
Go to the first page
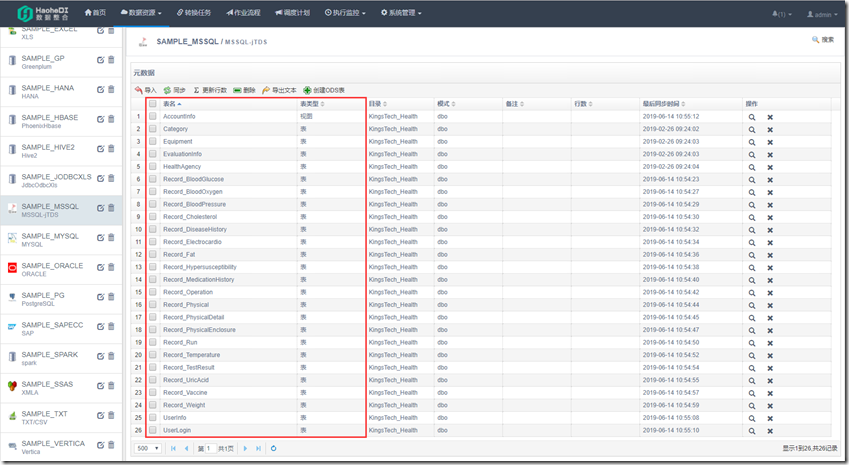tap(173, 448)
